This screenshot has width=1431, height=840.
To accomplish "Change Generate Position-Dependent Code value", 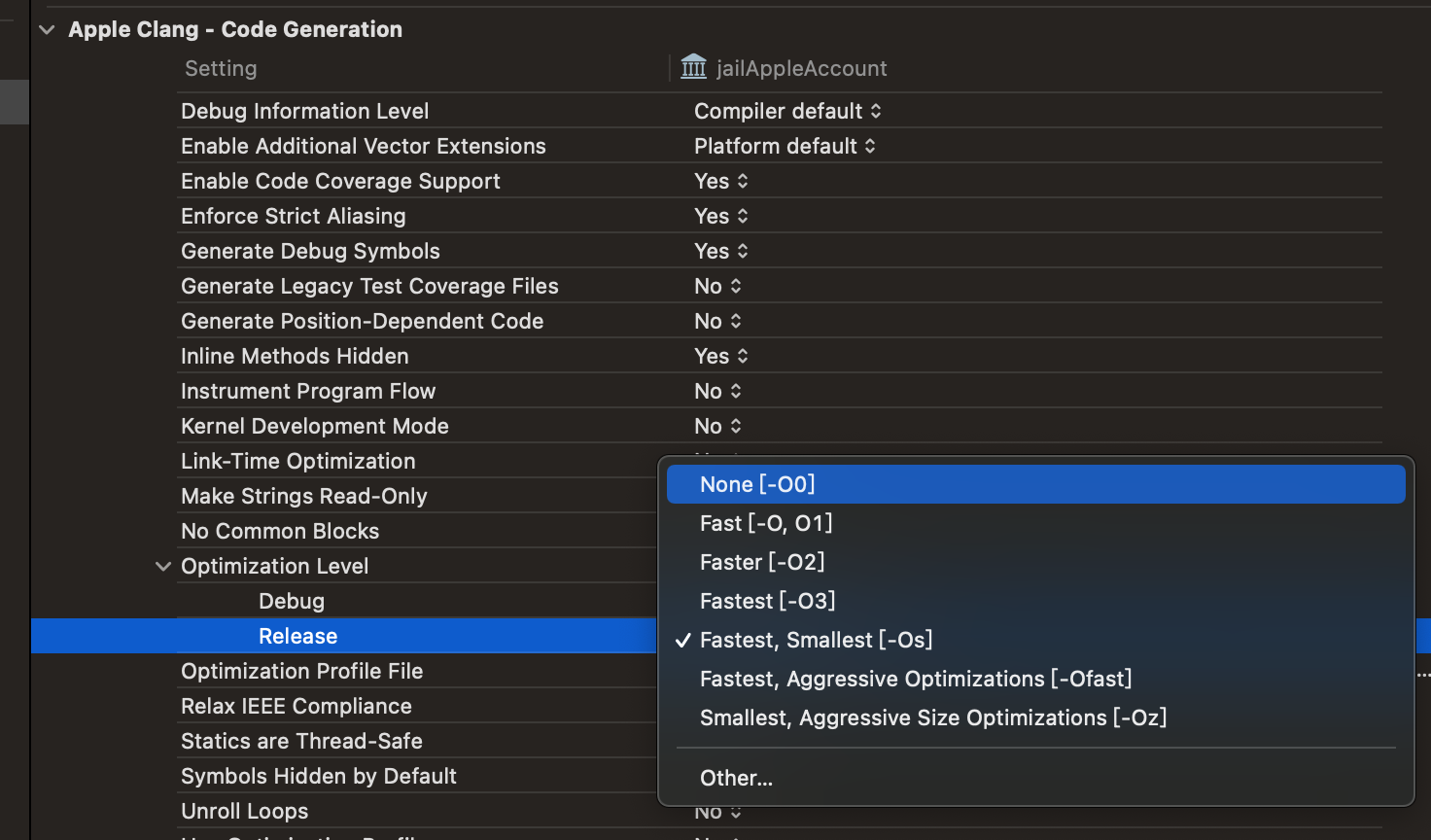I will point(718,321).
